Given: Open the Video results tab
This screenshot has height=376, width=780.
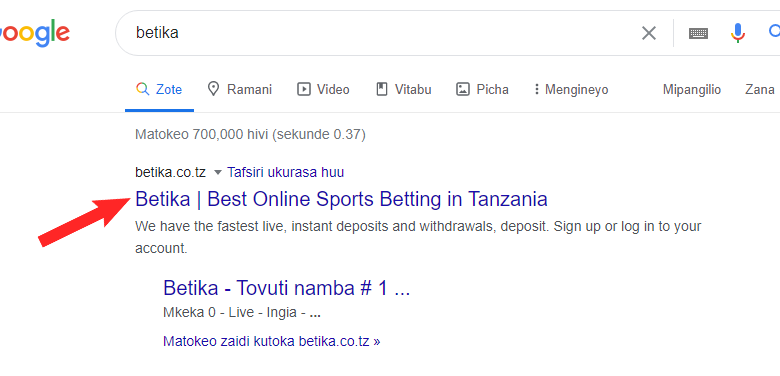Looking at the screenshot, I should tap(323, 90).
